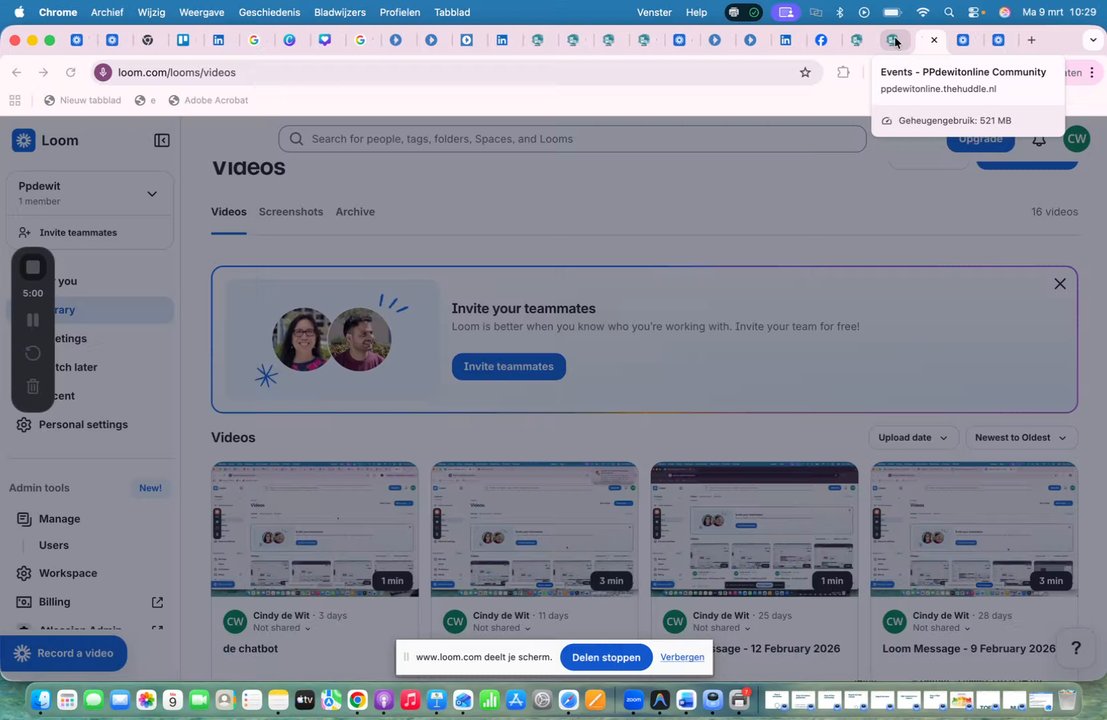Screen dimensions: 1107x720
Task: Open the Adobe Acrobat bookmark
Action: click(x=208, y=100)
